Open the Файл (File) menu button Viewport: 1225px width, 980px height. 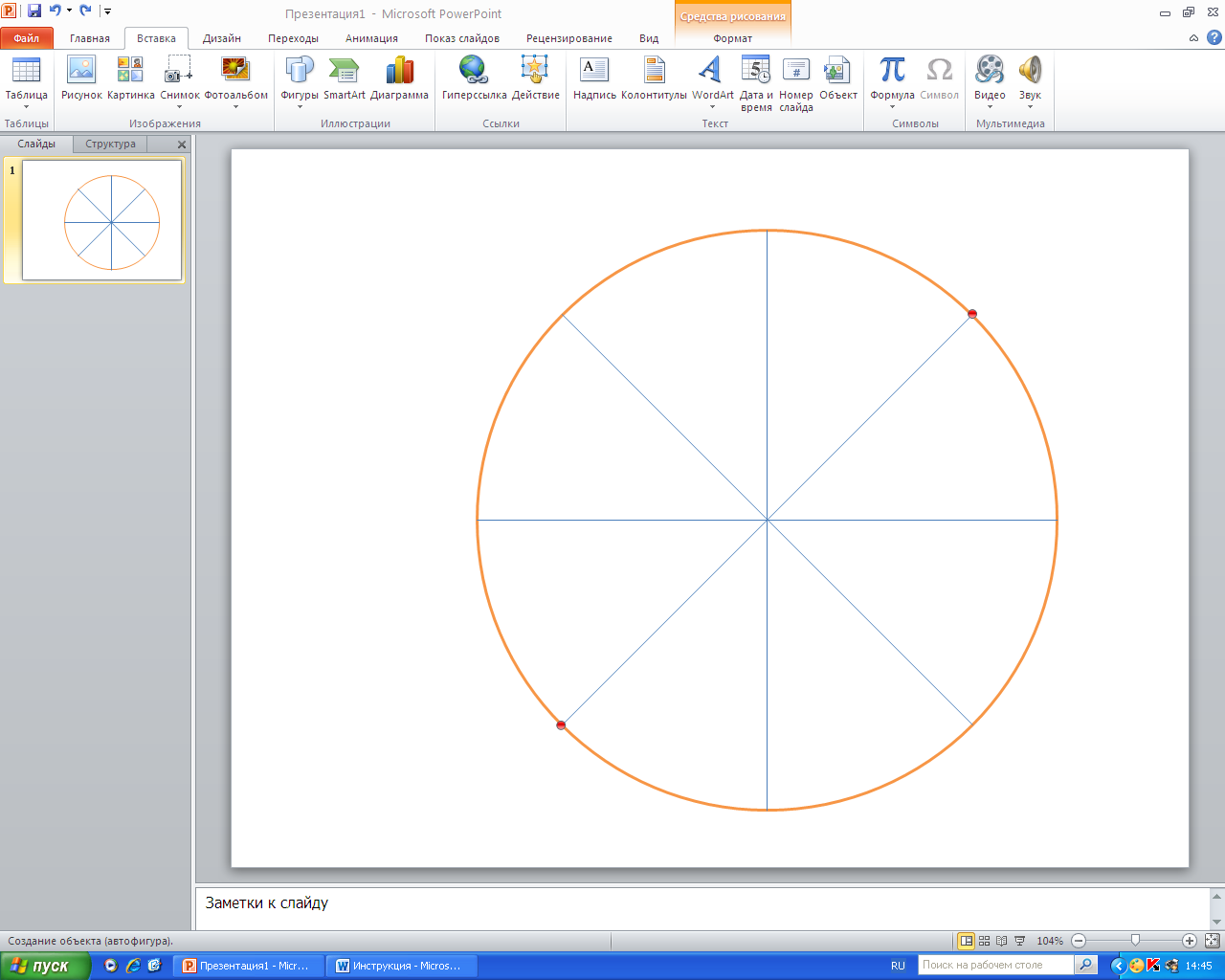pos(27,38)
